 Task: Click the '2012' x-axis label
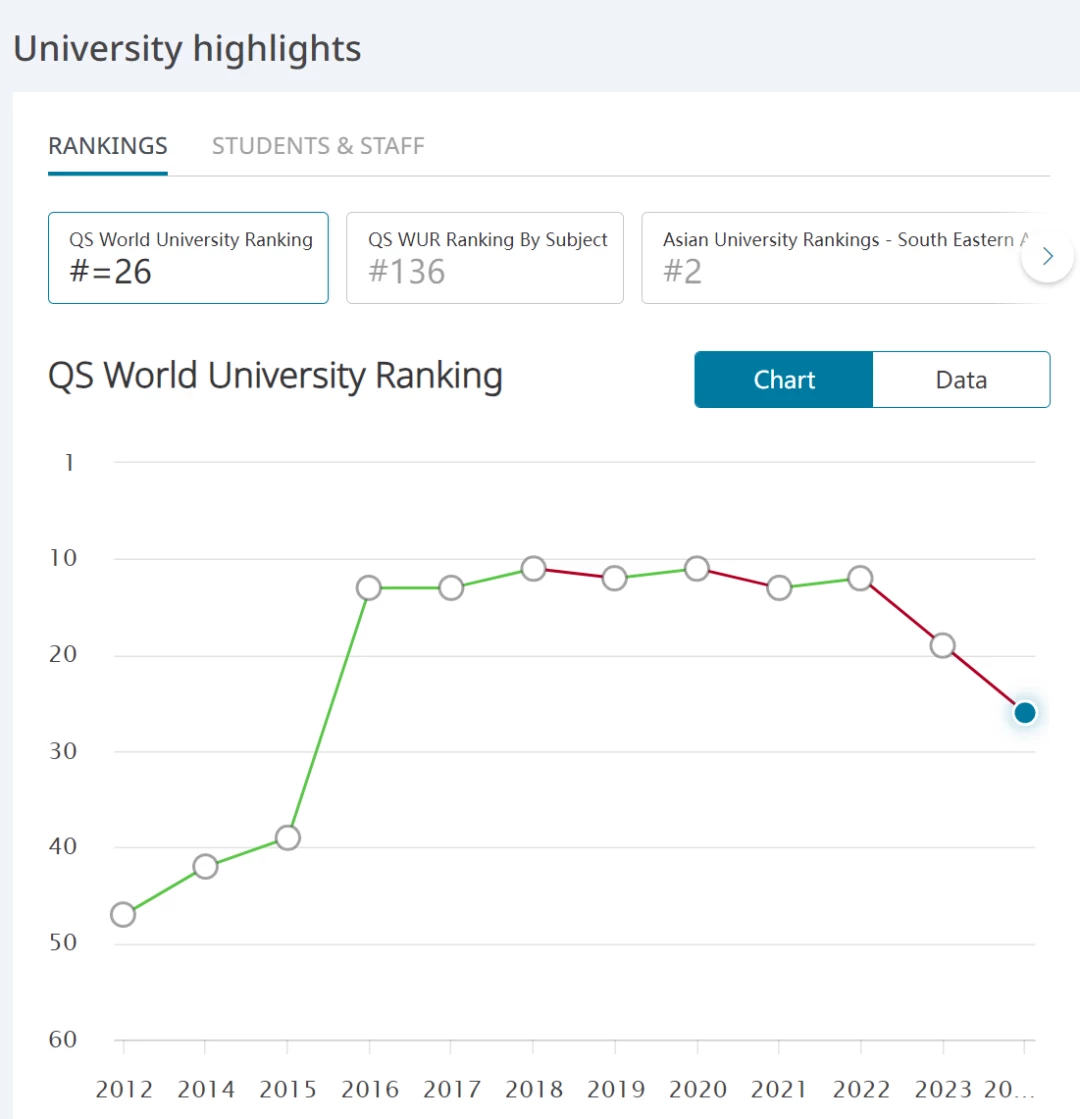124,1090
